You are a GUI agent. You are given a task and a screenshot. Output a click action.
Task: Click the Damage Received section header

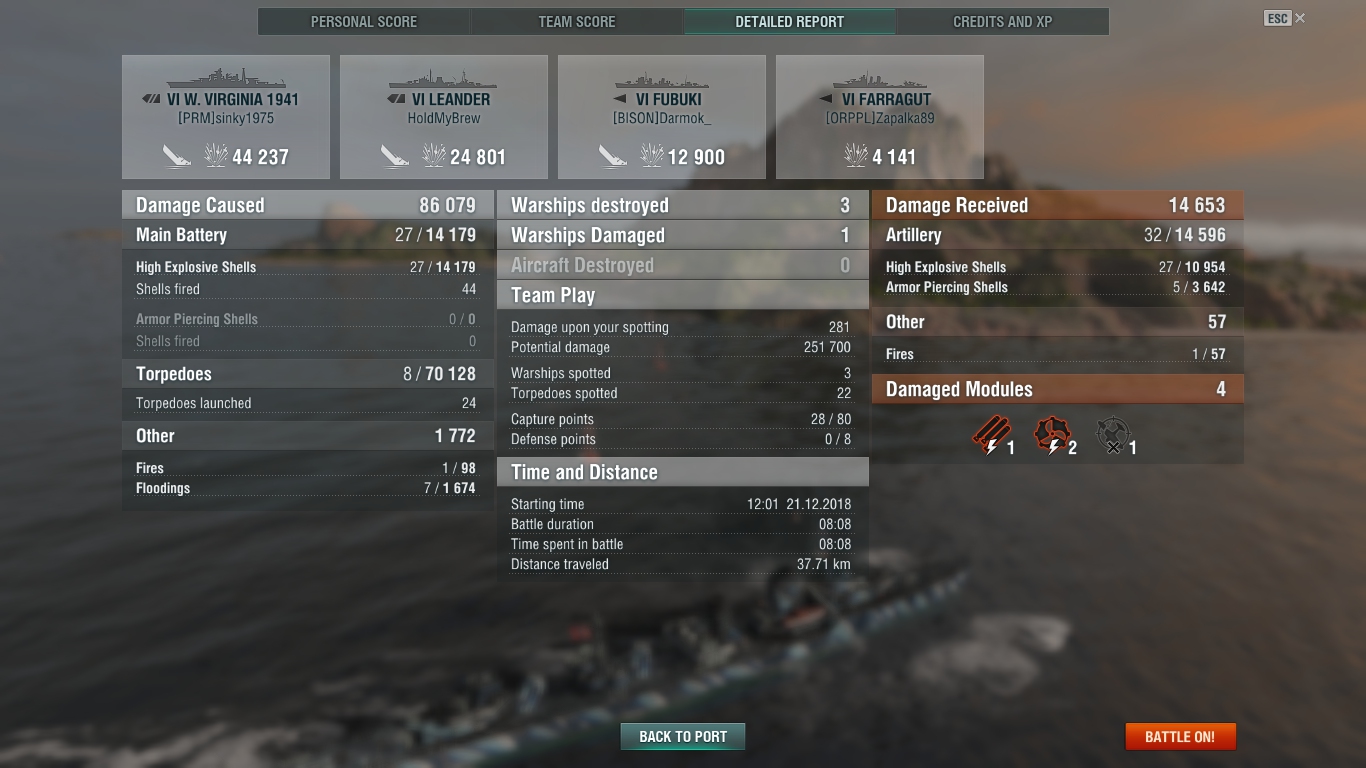(x=1057, y=205)
